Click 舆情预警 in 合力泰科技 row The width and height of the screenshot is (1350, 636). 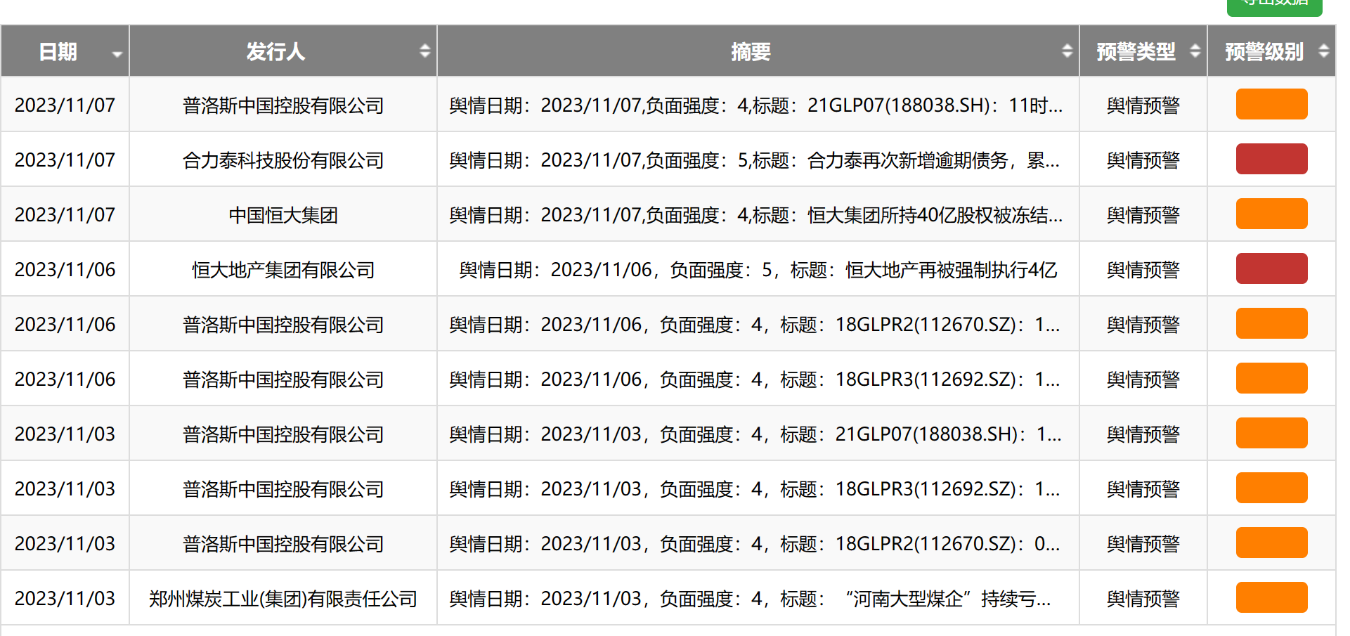coord(1143,160)
